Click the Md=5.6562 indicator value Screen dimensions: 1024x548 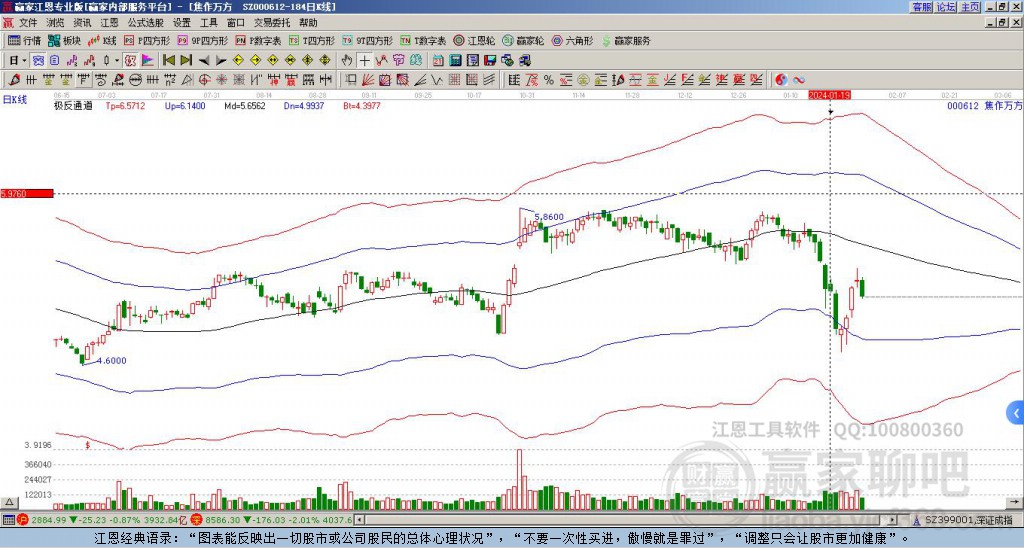pyautogui.click(x=245, y=106)
